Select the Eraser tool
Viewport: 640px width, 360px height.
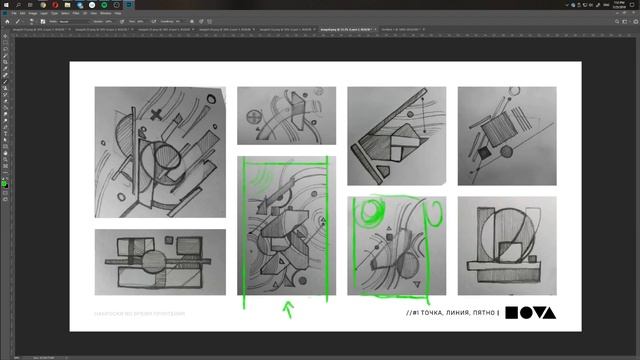pyautogui.click(x=5, y=101)
